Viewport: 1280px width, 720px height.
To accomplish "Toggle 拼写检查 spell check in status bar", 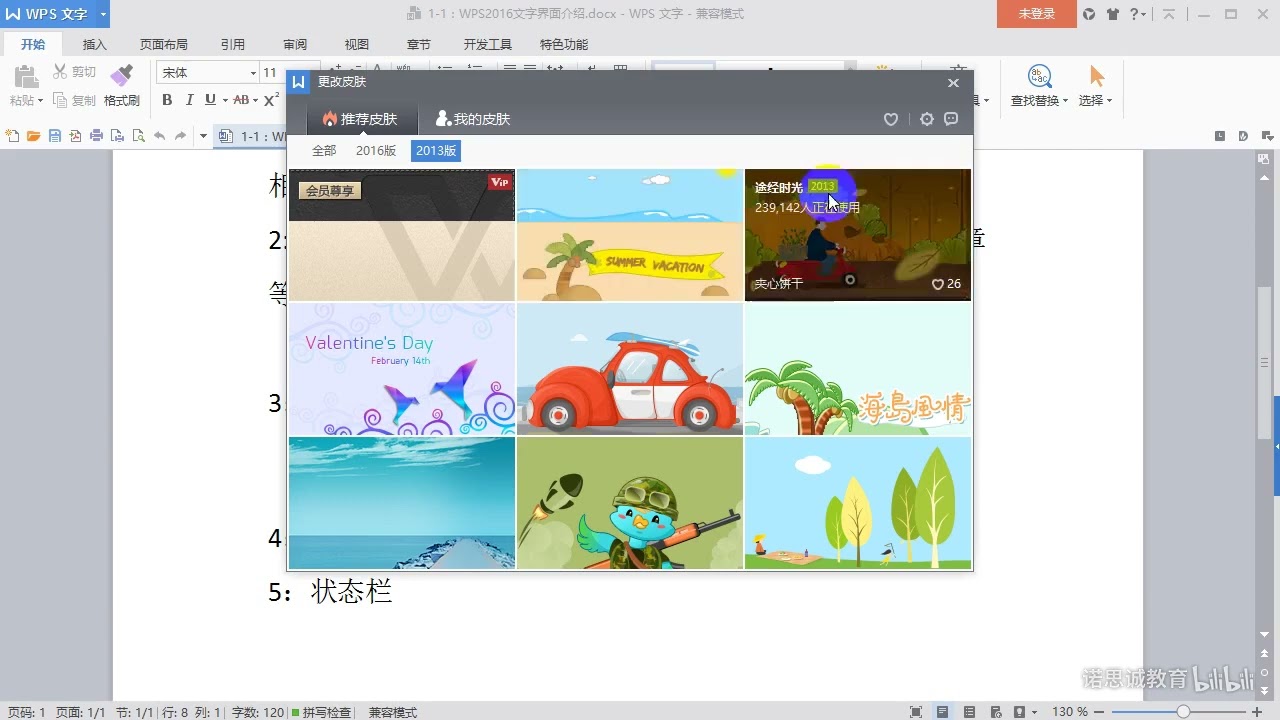I will 321,712.
